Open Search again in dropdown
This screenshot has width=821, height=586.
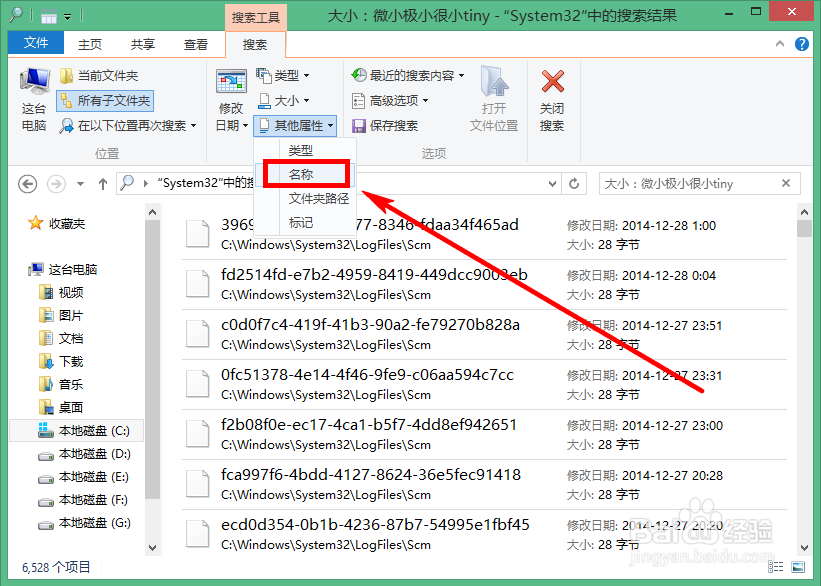pyautogui.click(x=128, y=126)
